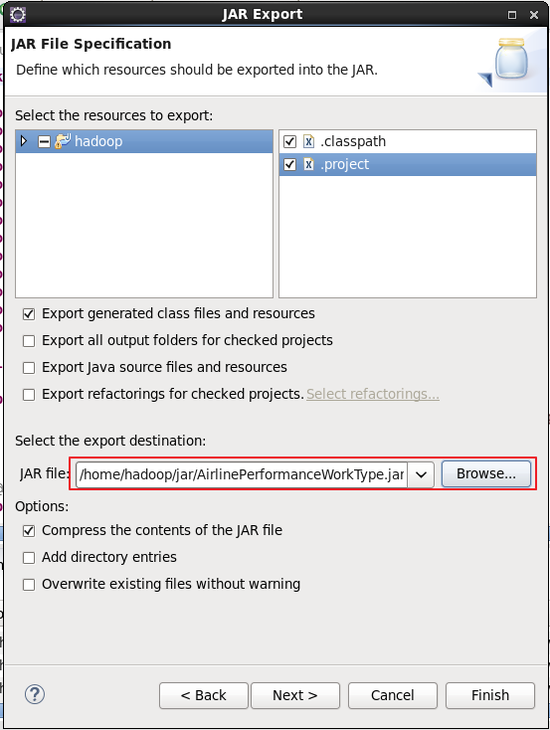Click the hadoop project folder icon
550x730 pixels.
click(63, 141)
